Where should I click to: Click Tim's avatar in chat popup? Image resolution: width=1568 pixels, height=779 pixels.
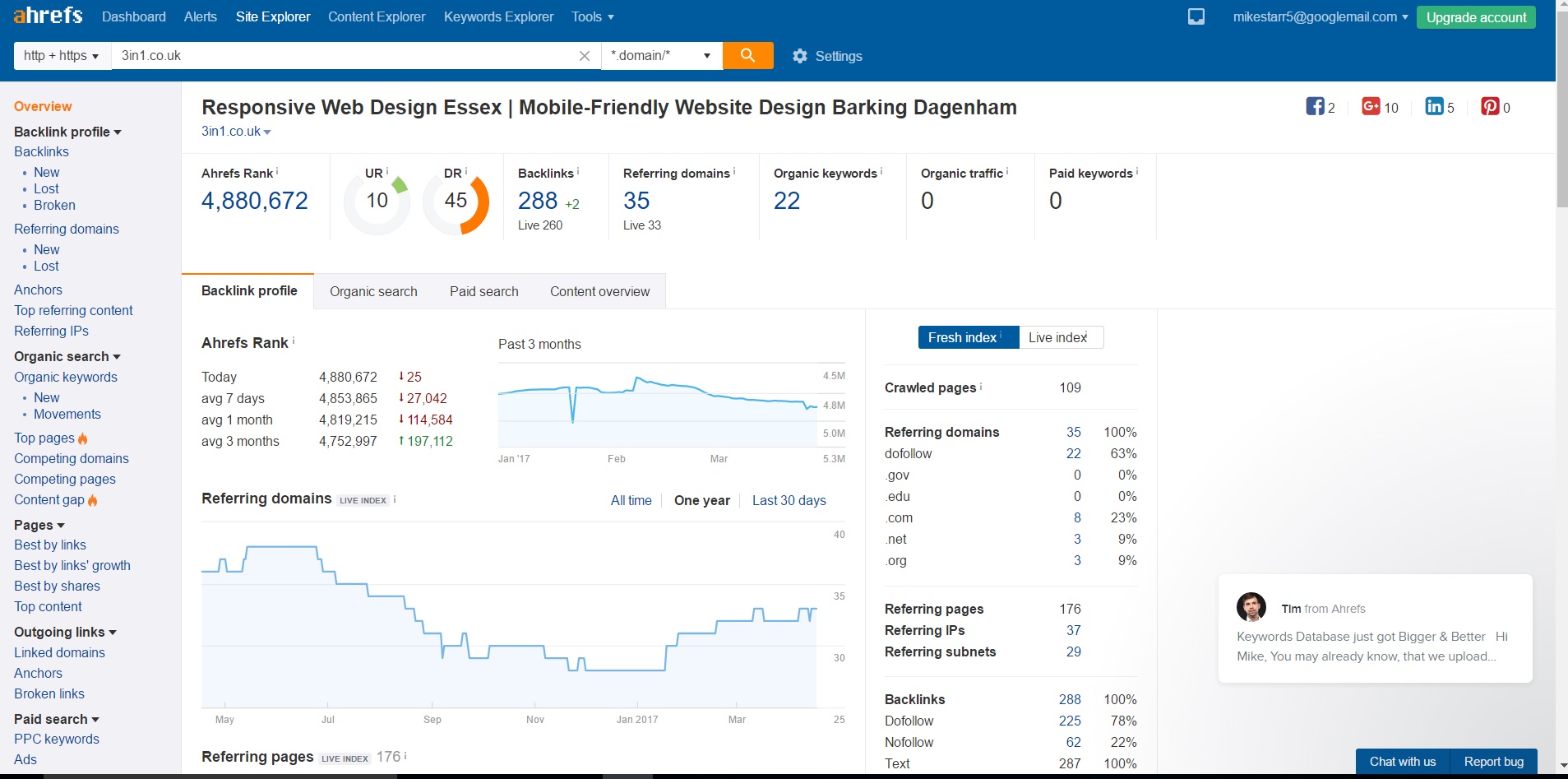(1251, 607)
